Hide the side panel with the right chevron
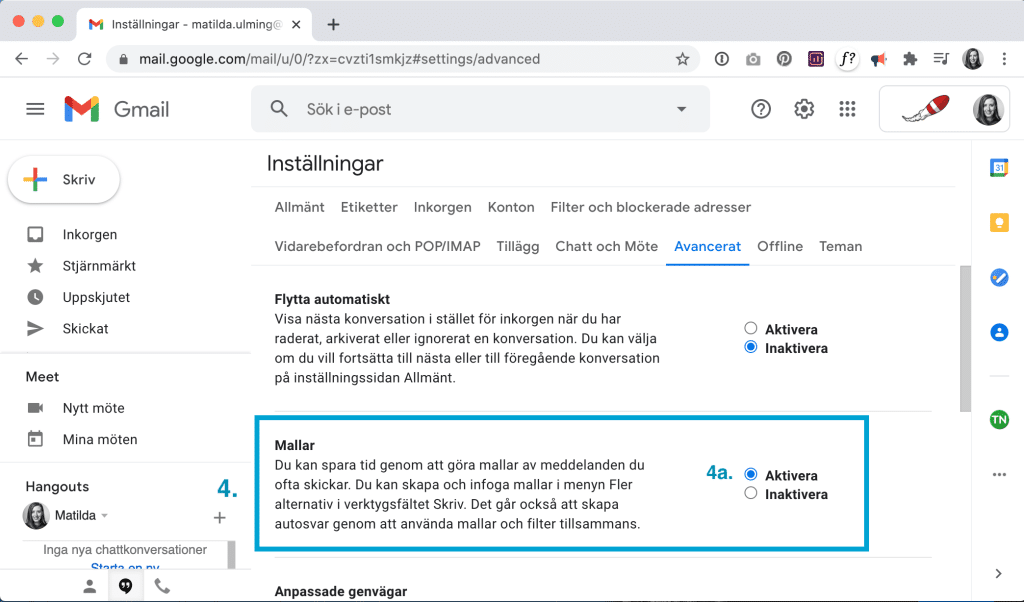This screenshot has height=602, width=1024. 997,573
